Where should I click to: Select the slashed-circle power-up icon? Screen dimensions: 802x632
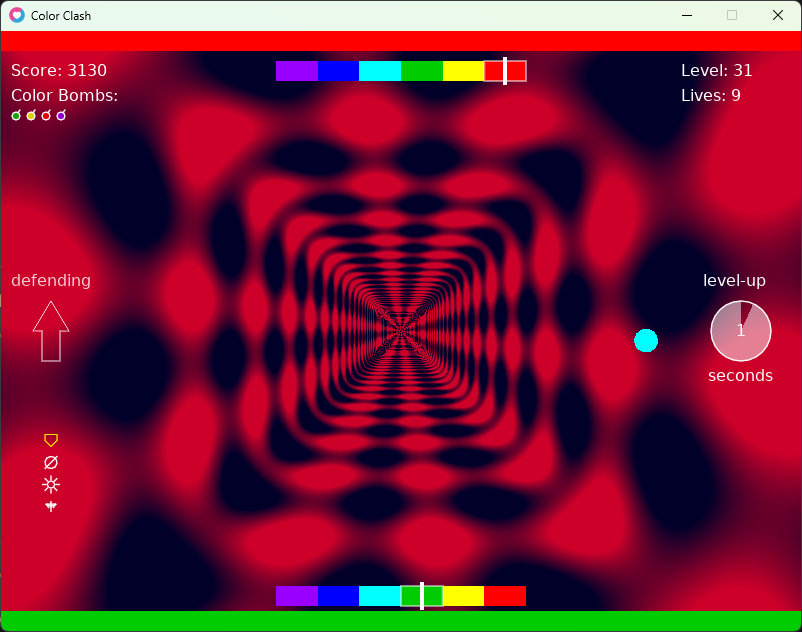51,462
